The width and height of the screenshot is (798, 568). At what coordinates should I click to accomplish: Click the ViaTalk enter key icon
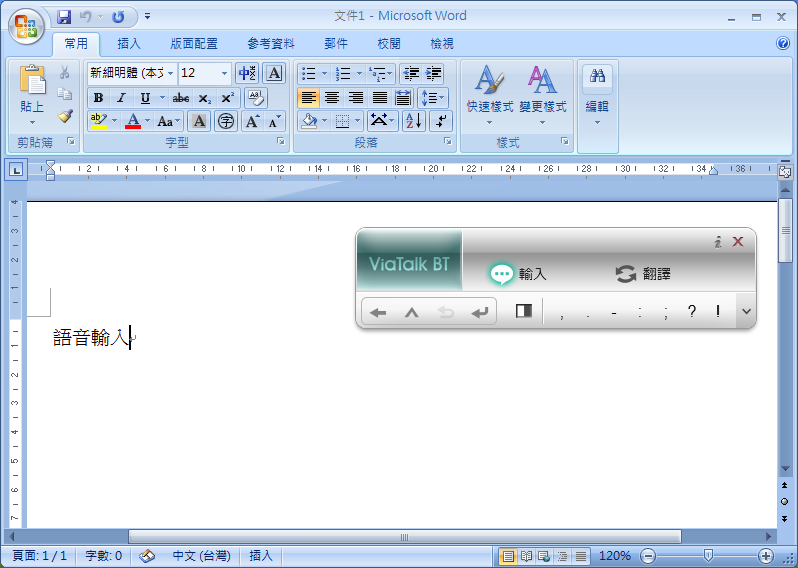pyautogui.click(x=480, y=312)
